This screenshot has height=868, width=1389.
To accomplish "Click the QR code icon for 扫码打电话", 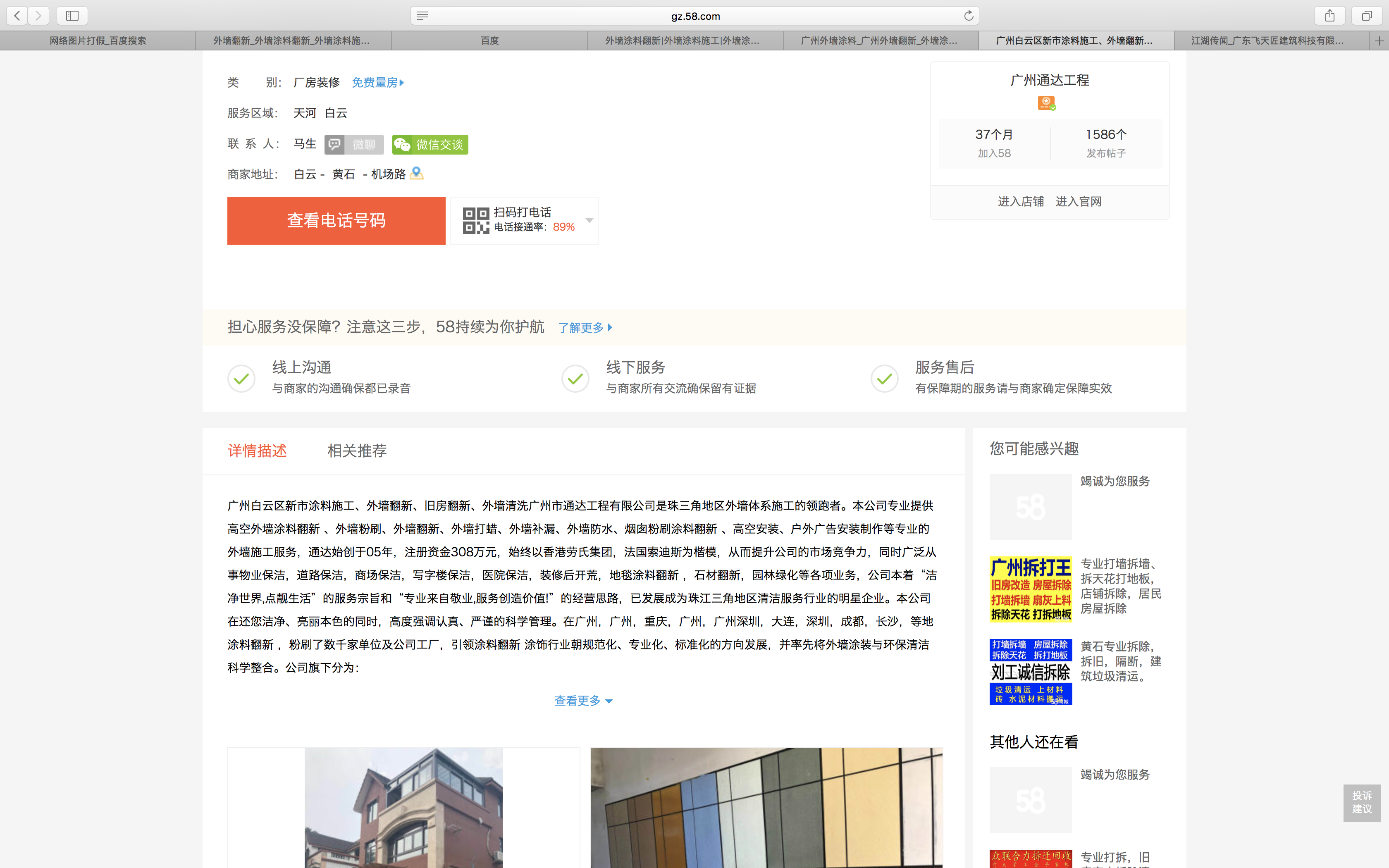I will [x=476, y=220].
